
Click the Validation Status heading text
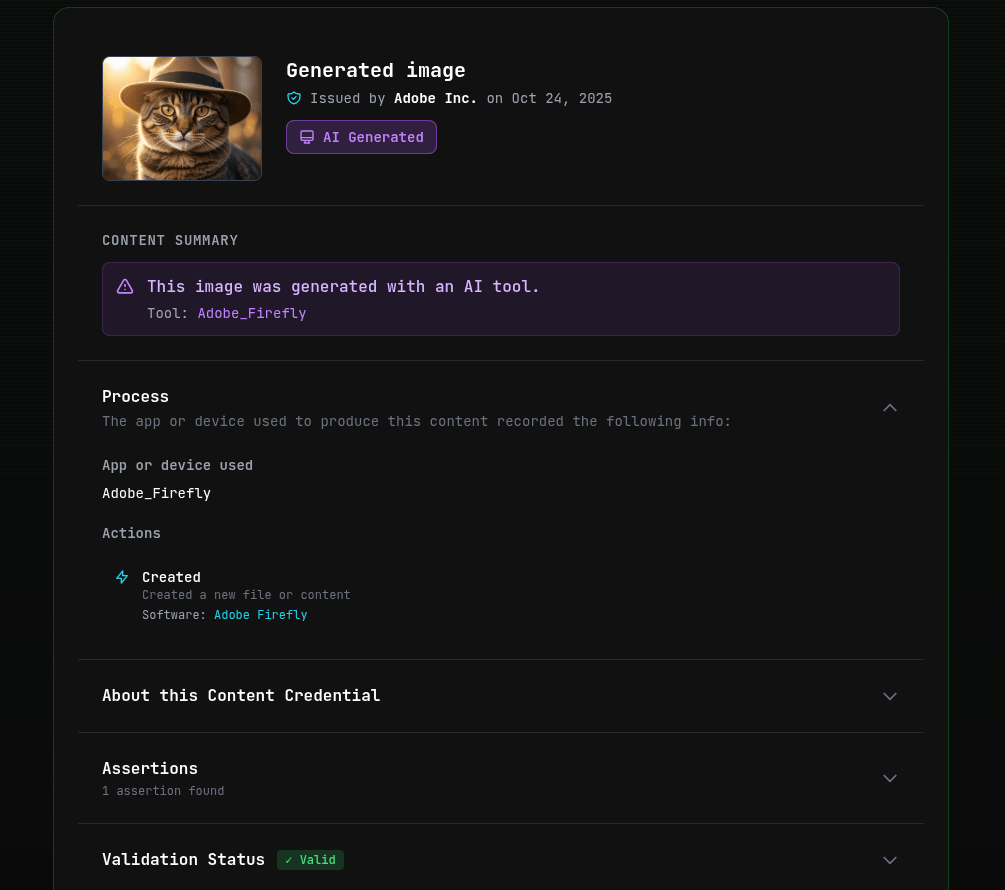click(183, 859)
